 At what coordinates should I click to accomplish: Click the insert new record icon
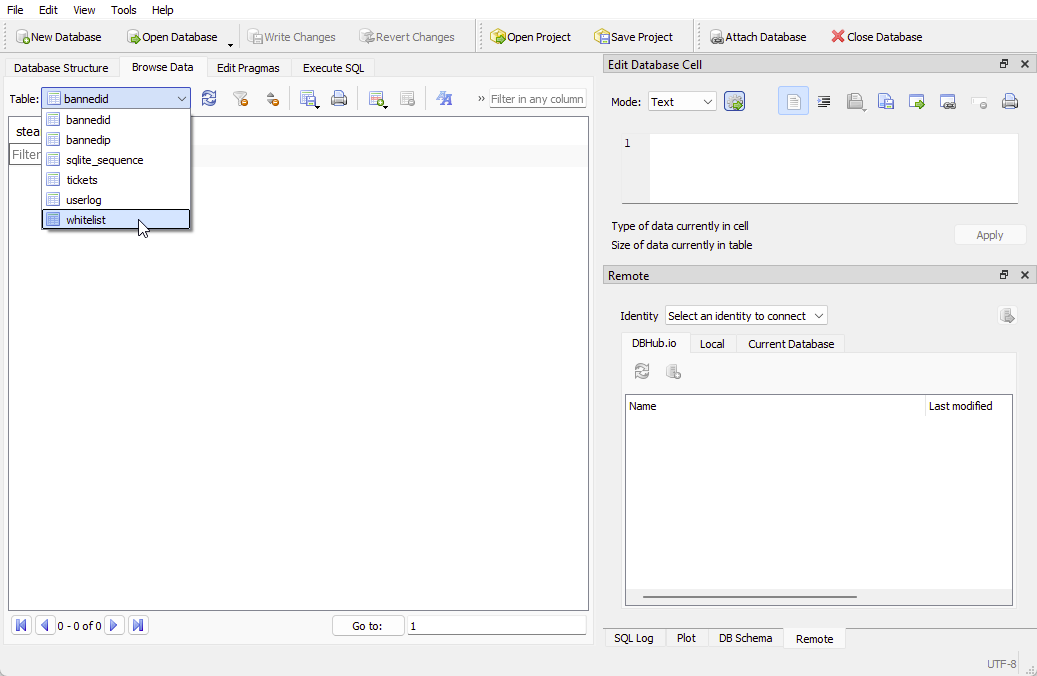pyautogui.click(x=377, y=99)
